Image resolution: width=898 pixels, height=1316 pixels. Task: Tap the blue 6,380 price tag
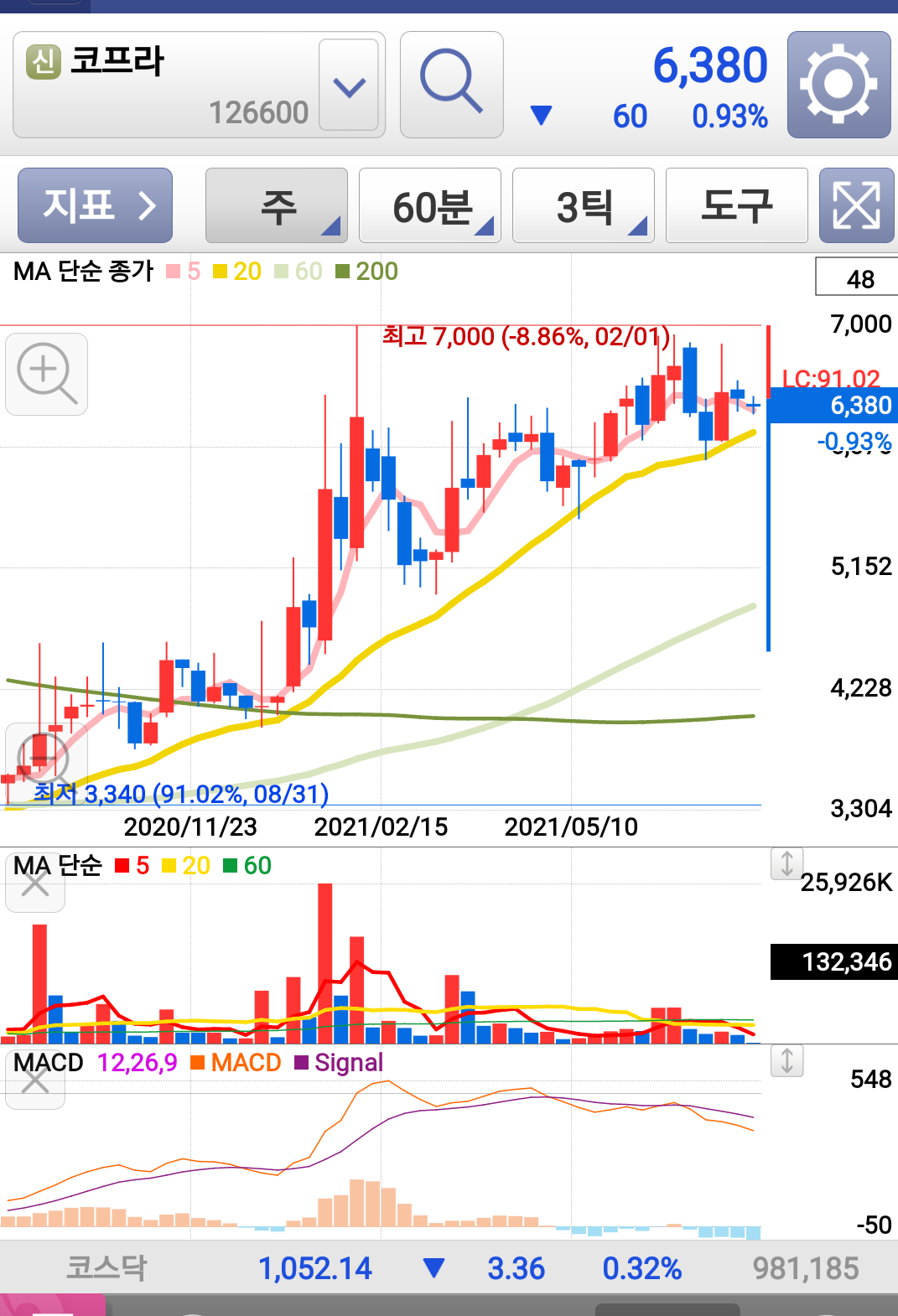[x=833, y=406]
